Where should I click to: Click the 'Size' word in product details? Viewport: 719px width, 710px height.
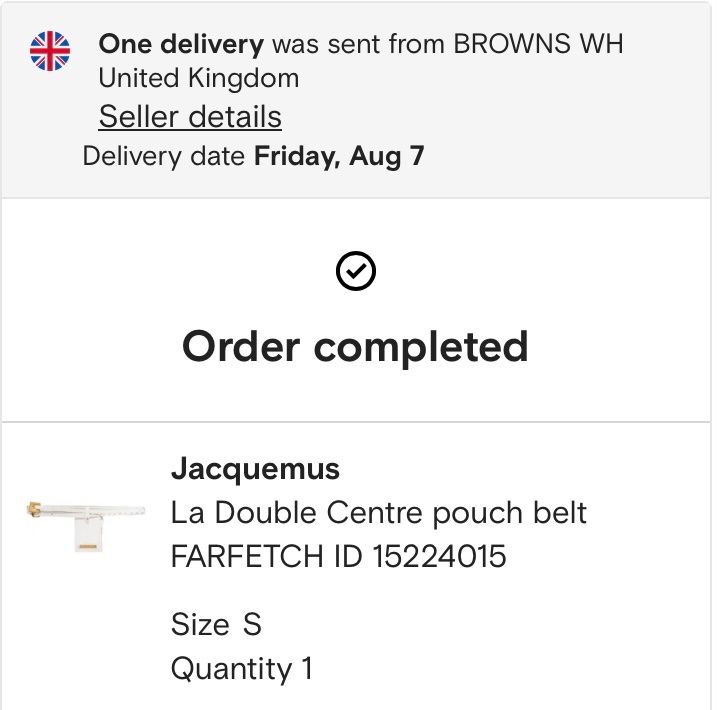pyautogui.click(x=200, y=624)
